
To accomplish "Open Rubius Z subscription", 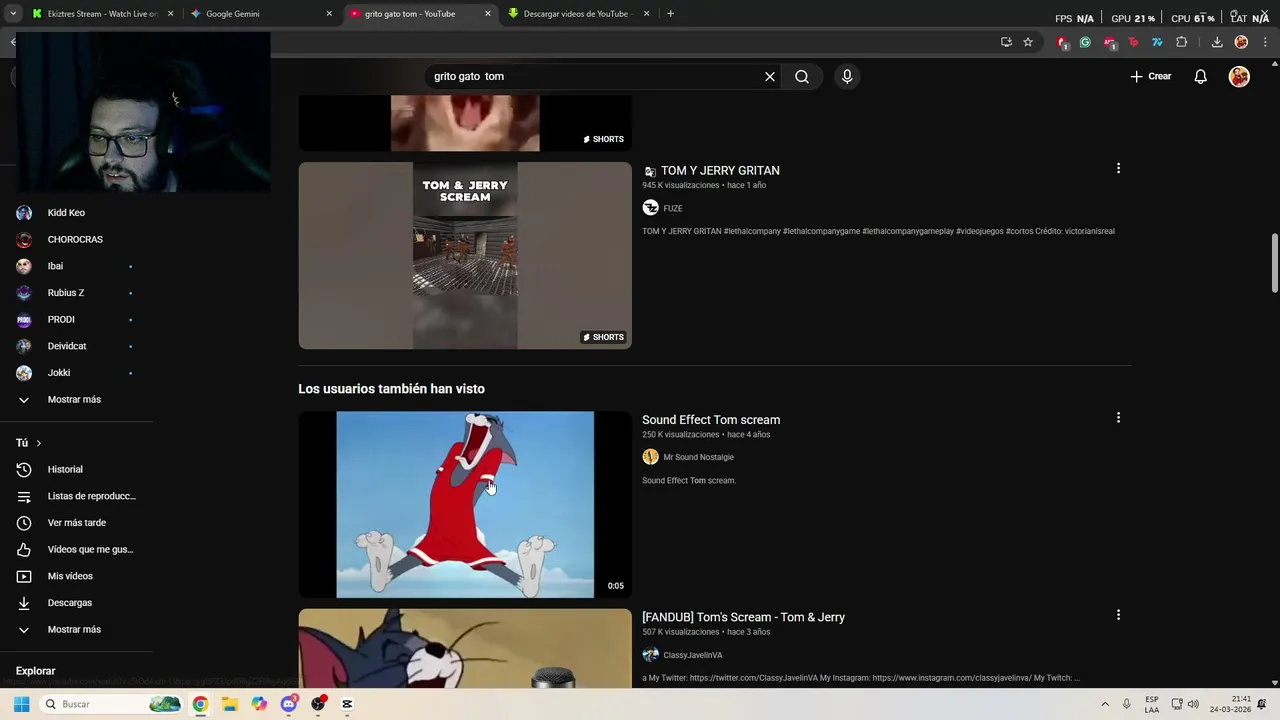I will pyautogui.click(x=76, y=293).
